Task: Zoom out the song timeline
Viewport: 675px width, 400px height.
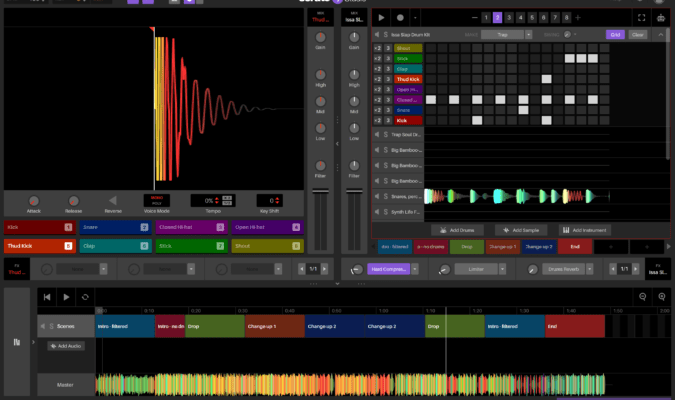Action: (x=643, y=297)
